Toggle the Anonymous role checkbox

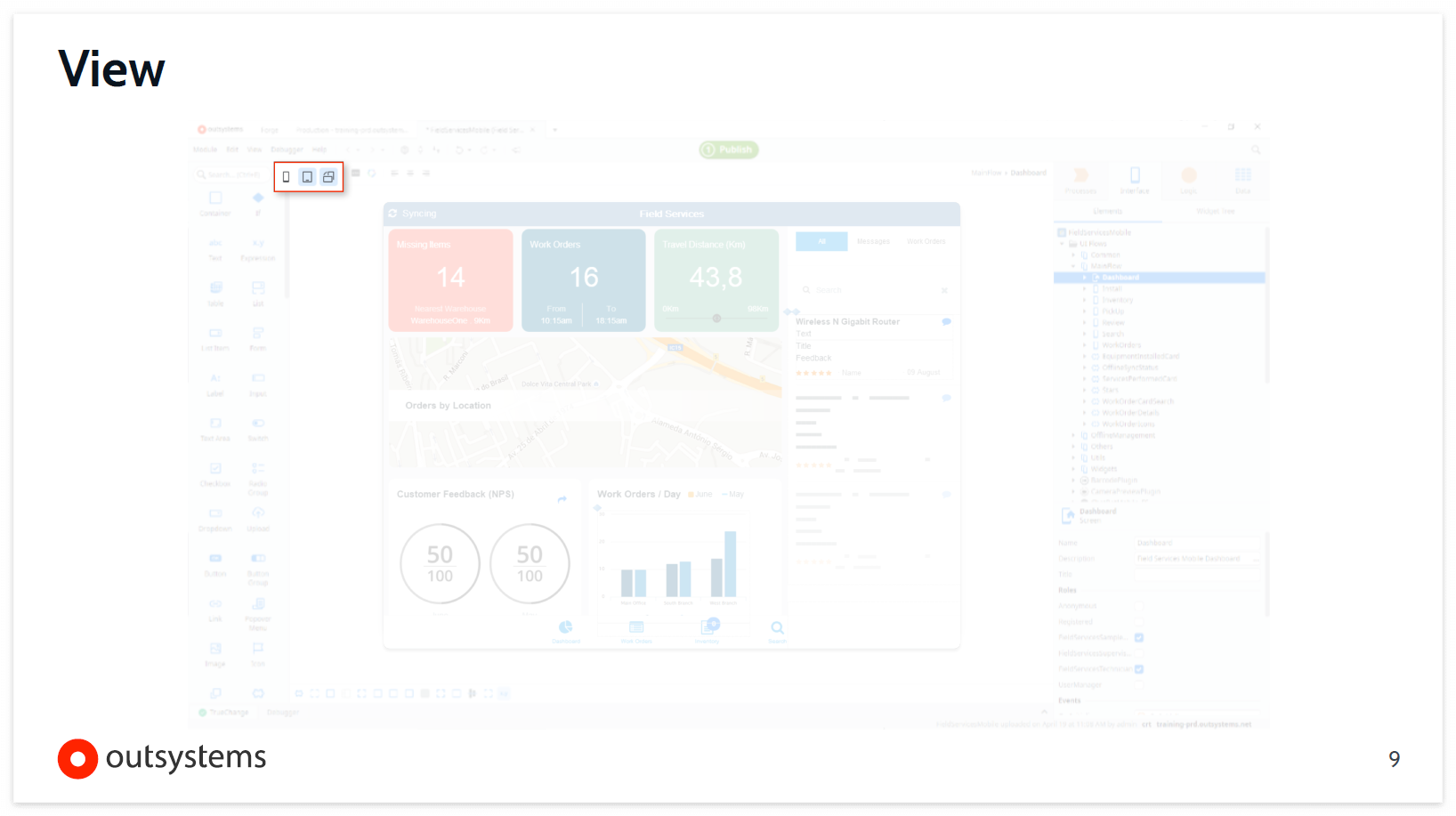pos(1139,606)
